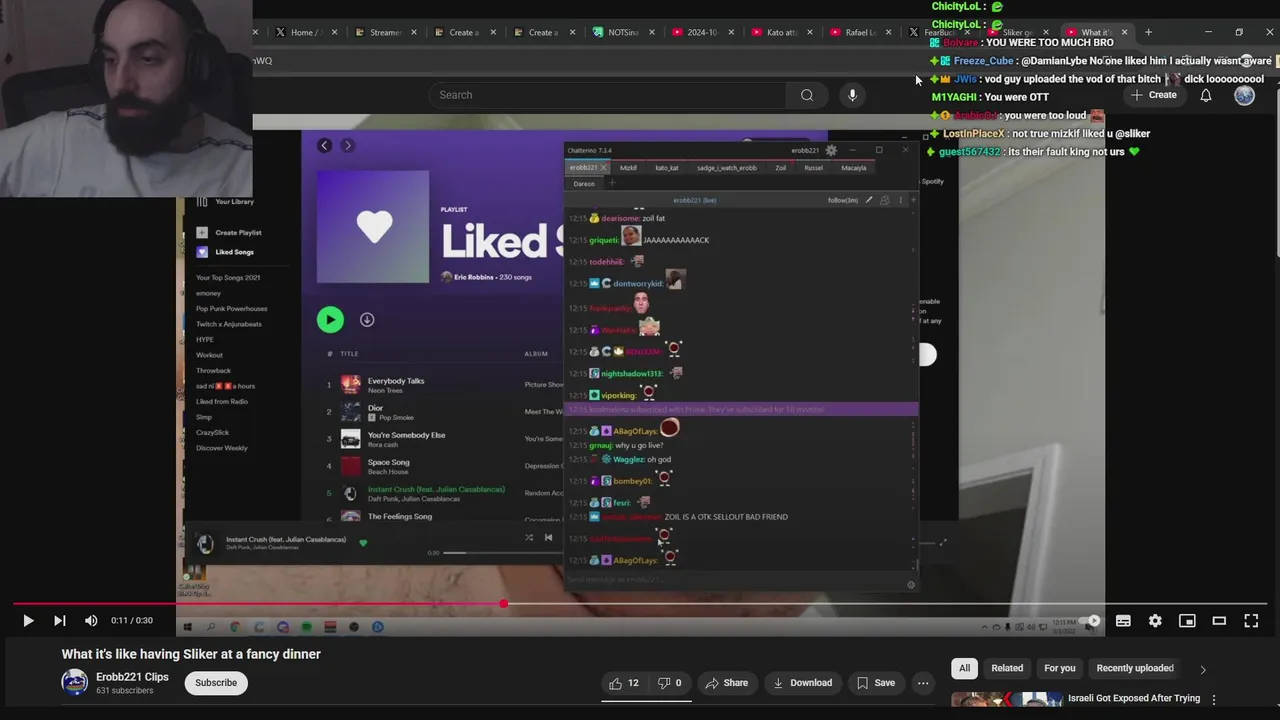Click the red progress bar scrubber

tap(503, 604)
